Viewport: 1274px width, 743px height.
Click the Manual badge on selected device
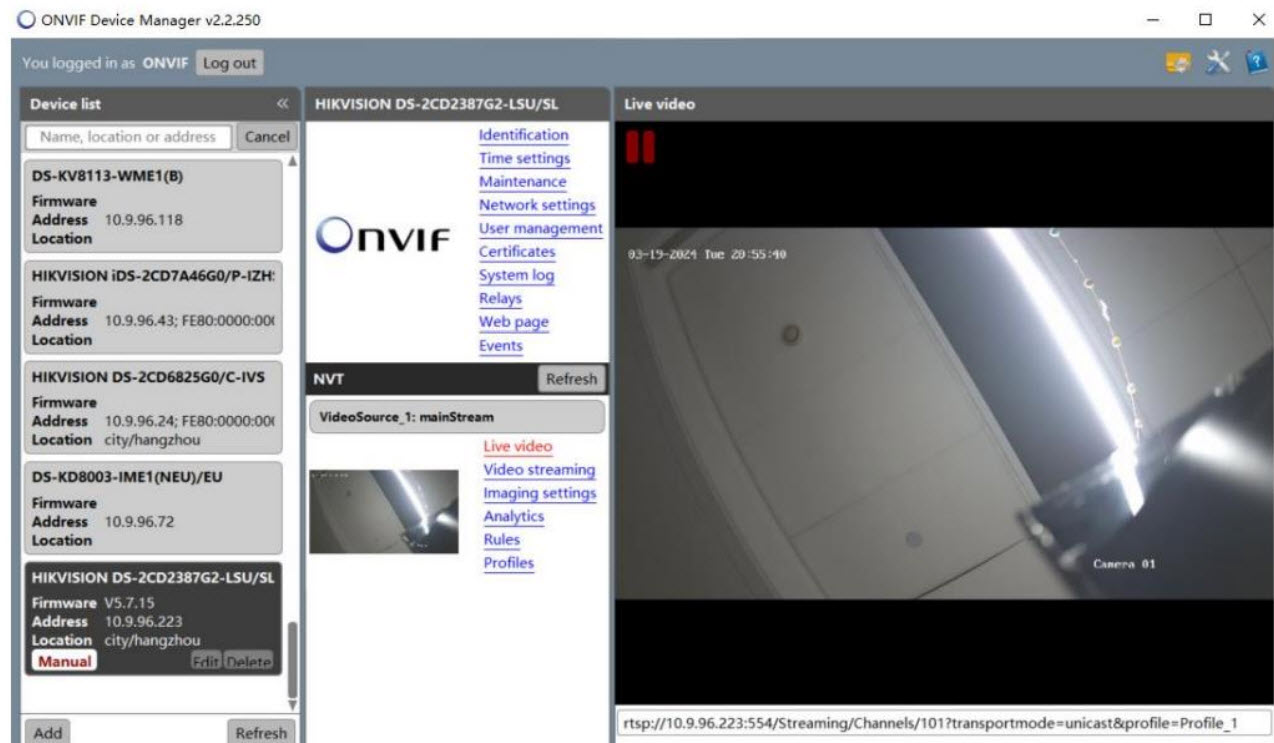pos(64,661)
